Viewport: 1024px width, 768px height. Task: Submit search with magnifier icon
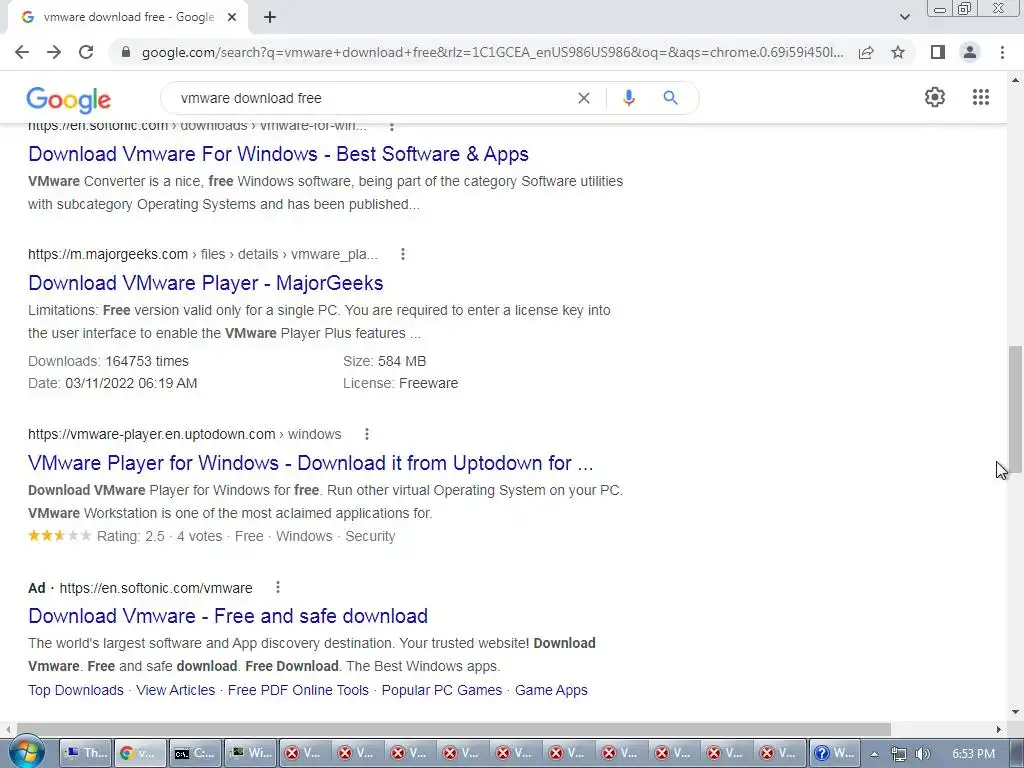[670, 98]
